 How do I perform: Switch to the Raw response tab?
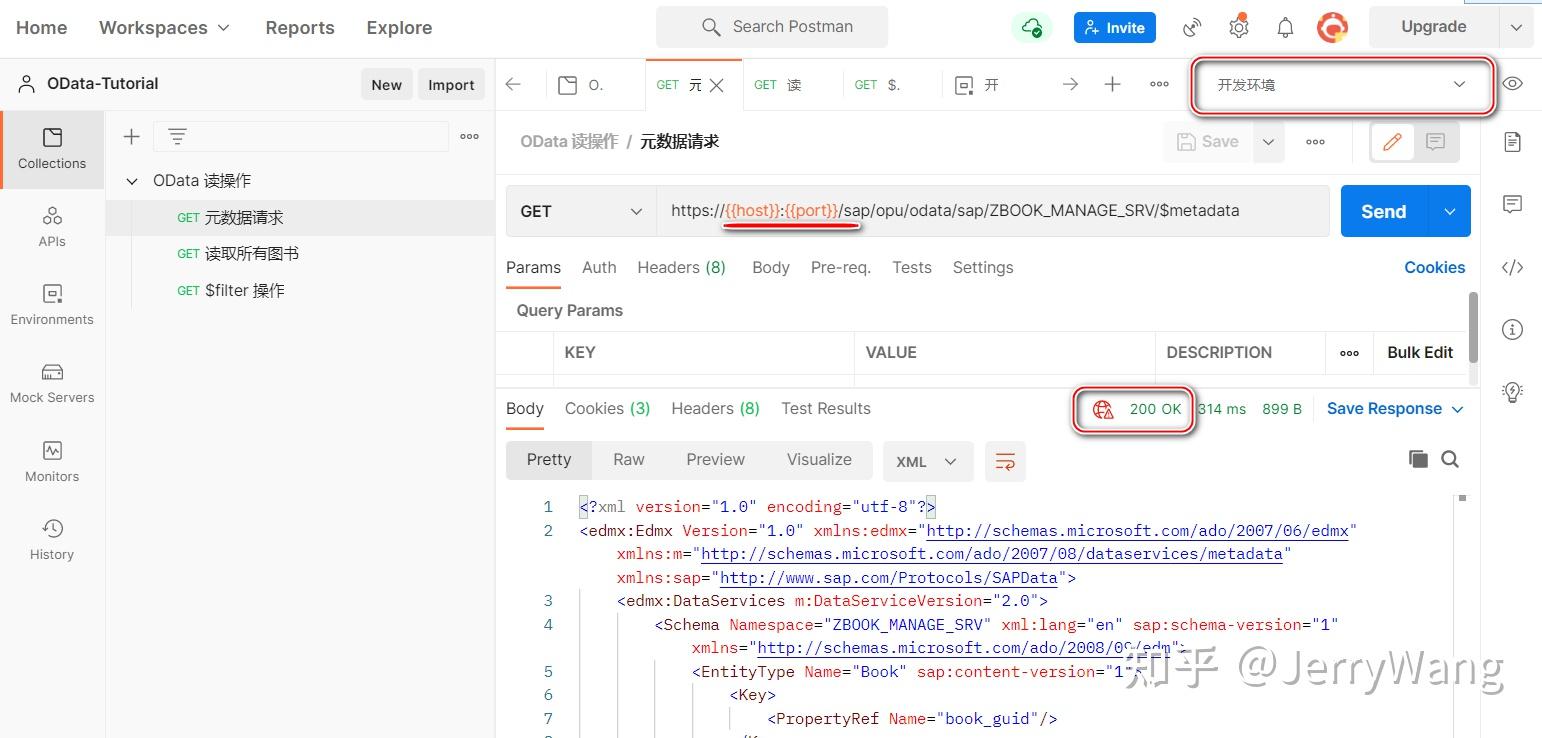[628, 459]
